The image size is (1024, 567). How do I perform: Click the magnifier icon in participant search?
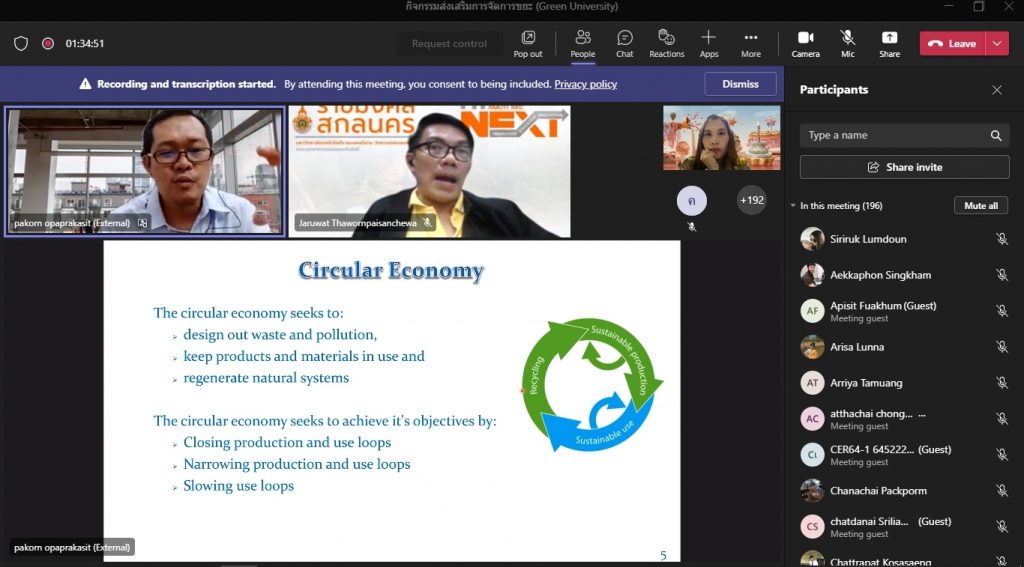[x=996, y=136]
